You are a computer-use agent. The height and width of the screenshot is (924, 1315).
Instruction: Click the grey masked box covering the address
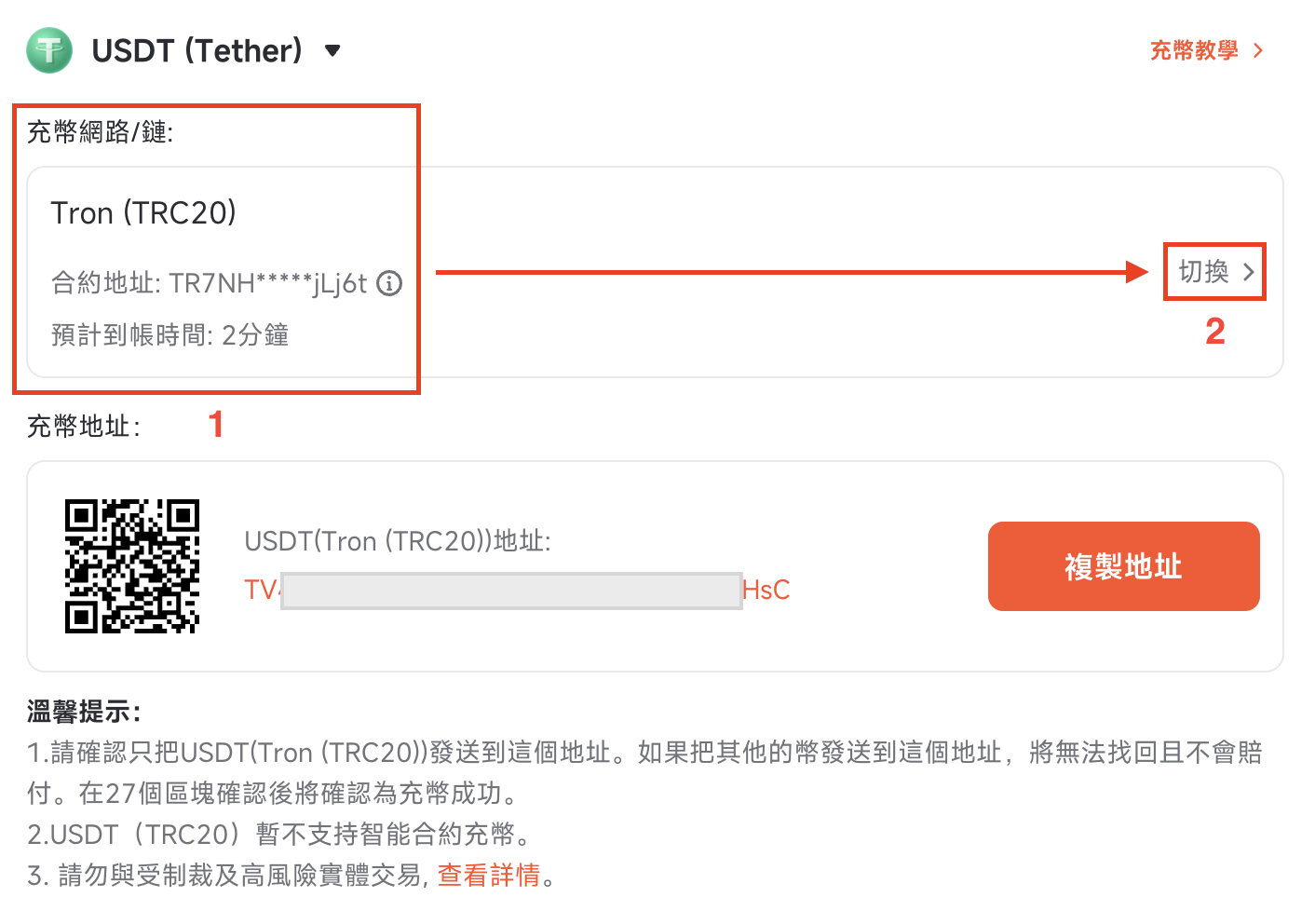coord(511,591)
